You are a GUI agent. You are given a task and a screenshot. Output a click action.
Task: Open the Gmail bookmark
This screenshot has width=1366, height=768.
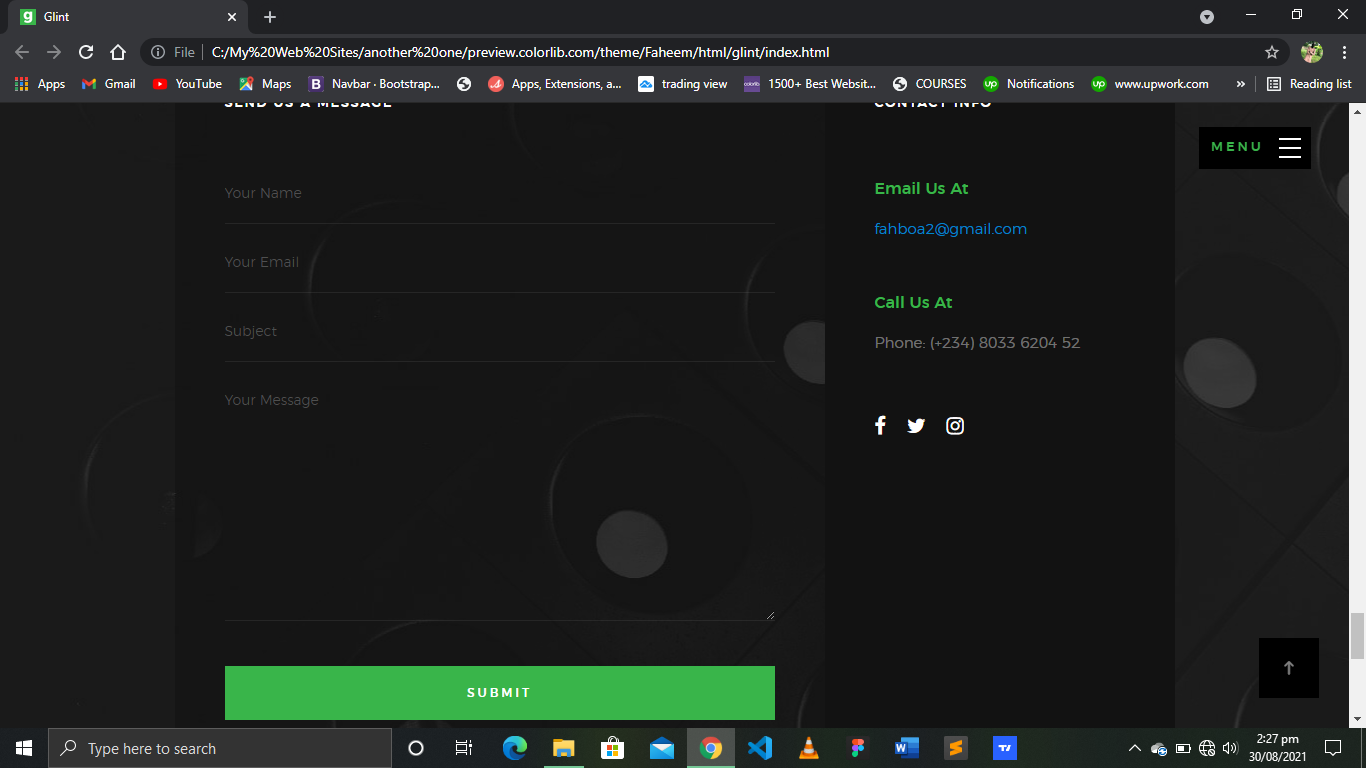coord(108,84)
